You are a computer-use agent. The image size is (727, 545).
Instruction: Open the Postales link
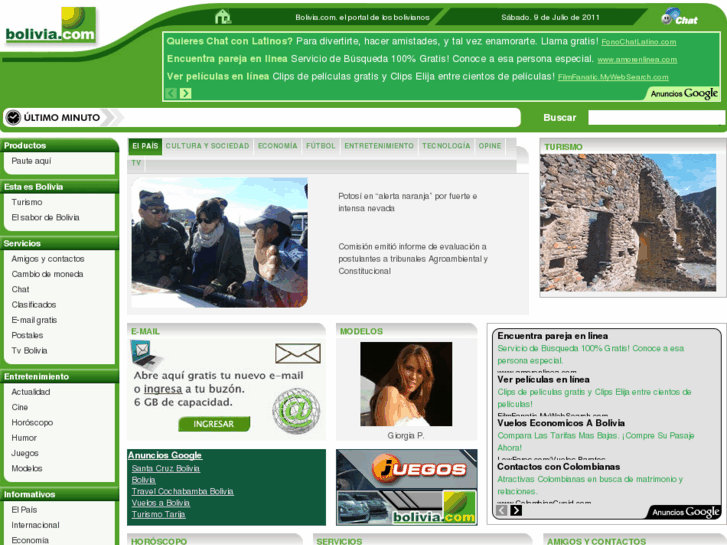tap(27, 335)
